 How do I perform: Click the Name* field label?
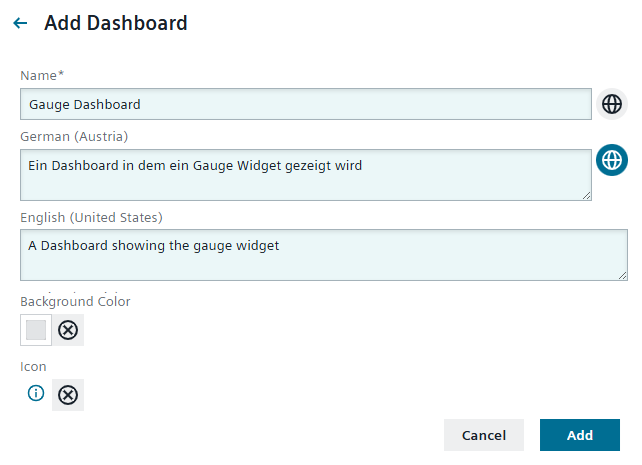(x=42, y=75)
